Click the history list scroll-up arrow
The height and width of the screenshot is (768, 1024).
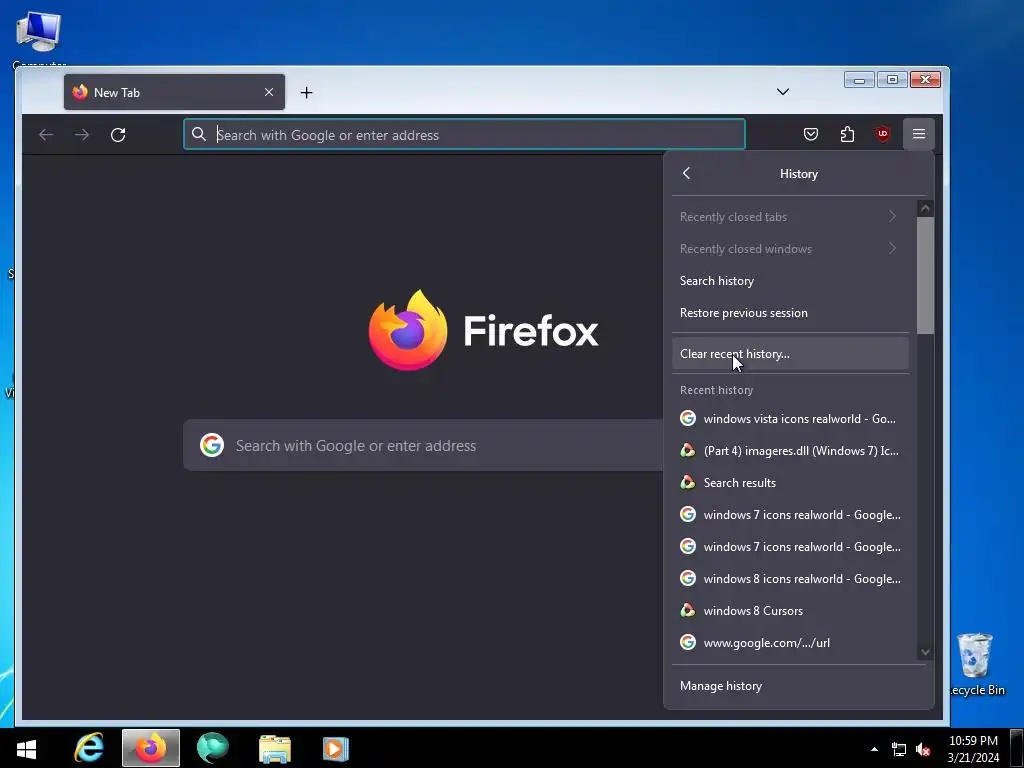click(x=925, y=209)
